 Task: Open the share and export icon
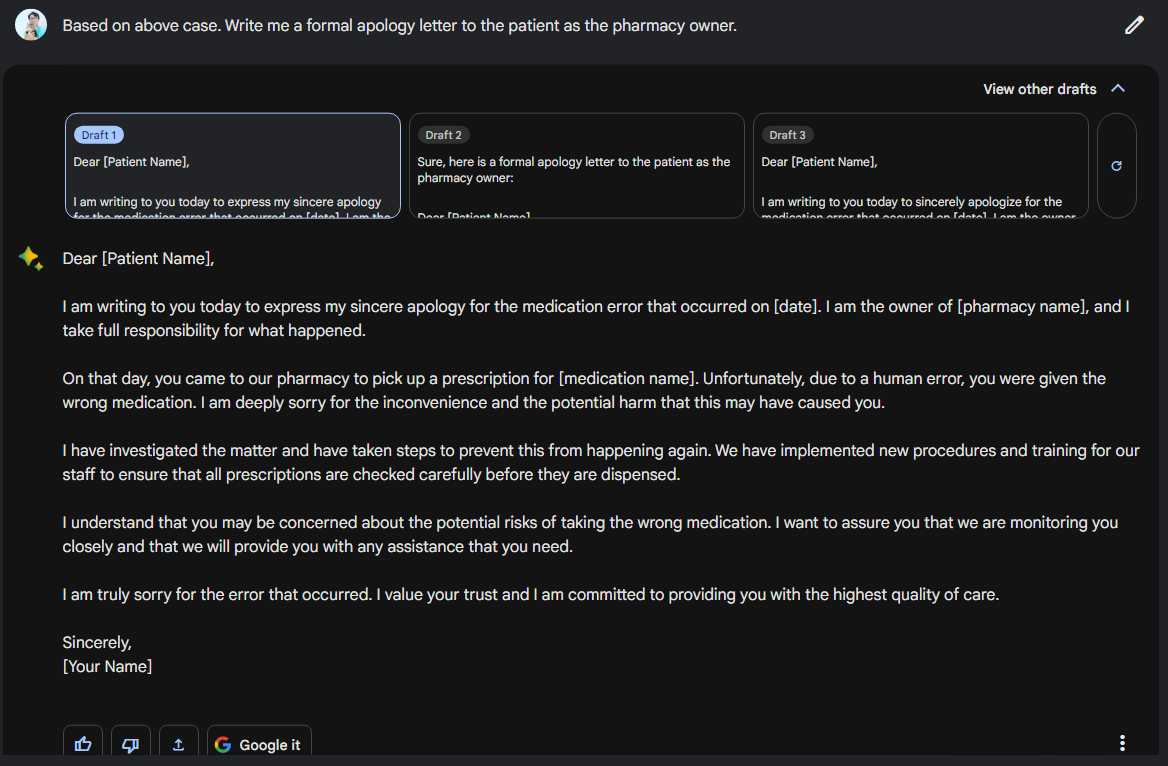[x=179, y=744]
